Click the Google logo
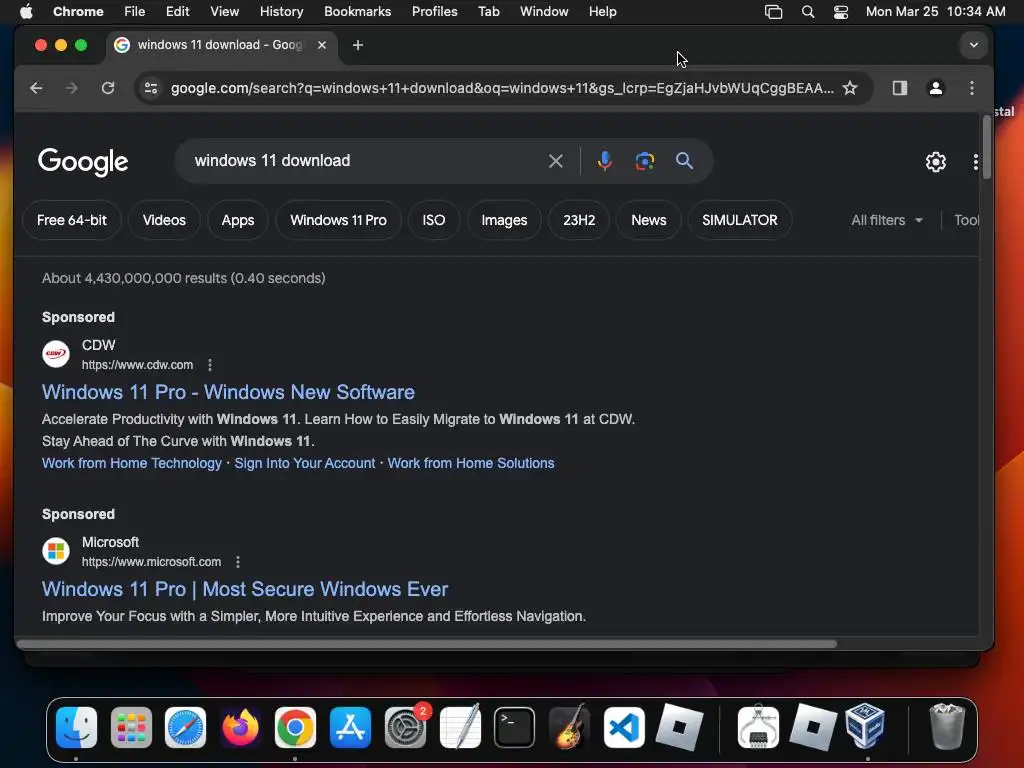The width and height of the screenshot is (1024, 768). [83, 162]
